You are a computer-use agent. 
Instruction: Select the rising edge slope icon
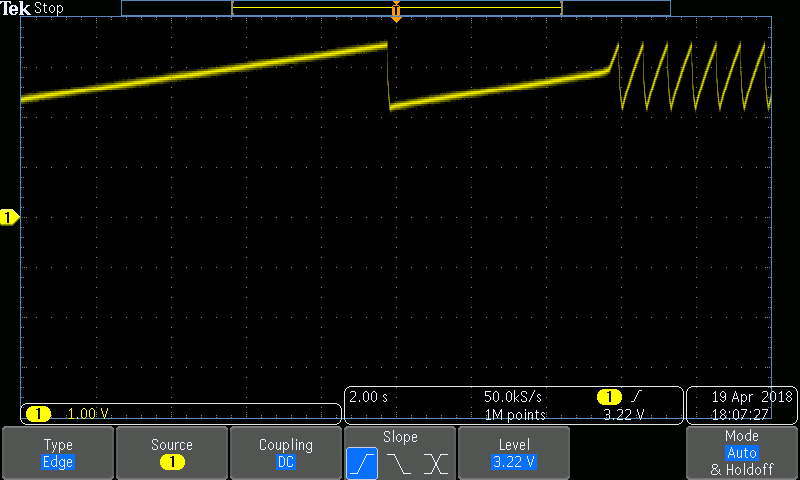(362, 463)
